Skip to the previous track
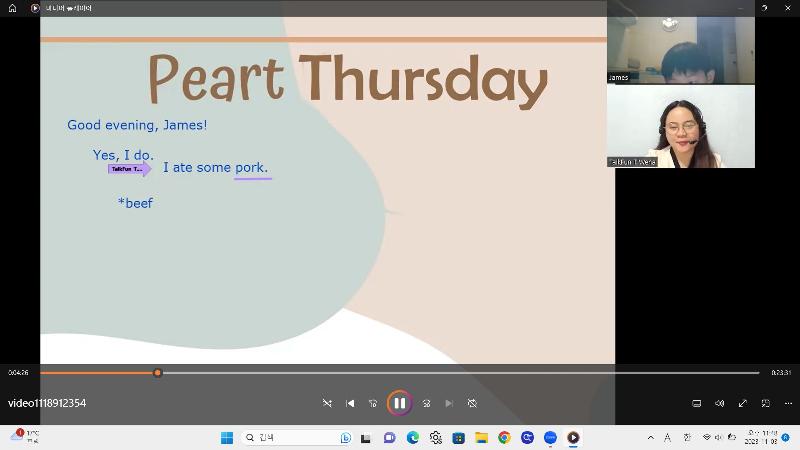The height and width of the screenshot is (450, 800). pos(350,403)
